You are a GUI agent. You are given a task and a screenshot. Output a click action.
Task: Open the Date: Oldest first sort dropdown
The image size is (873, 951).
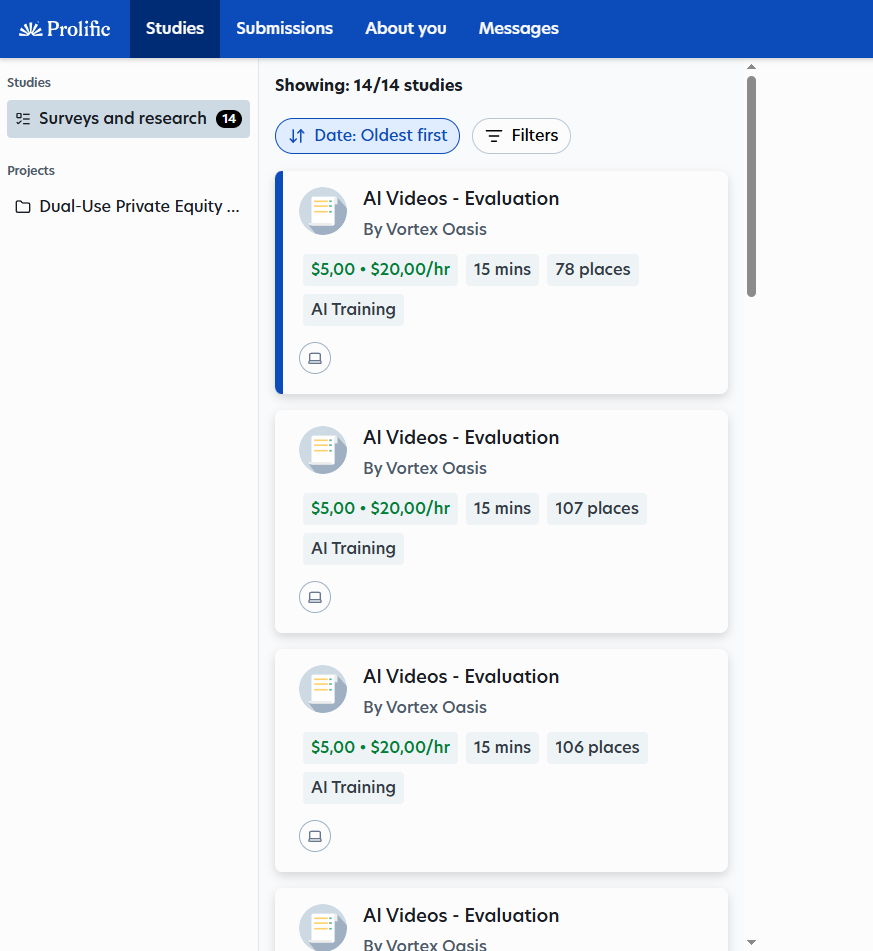tap(367, 136)
